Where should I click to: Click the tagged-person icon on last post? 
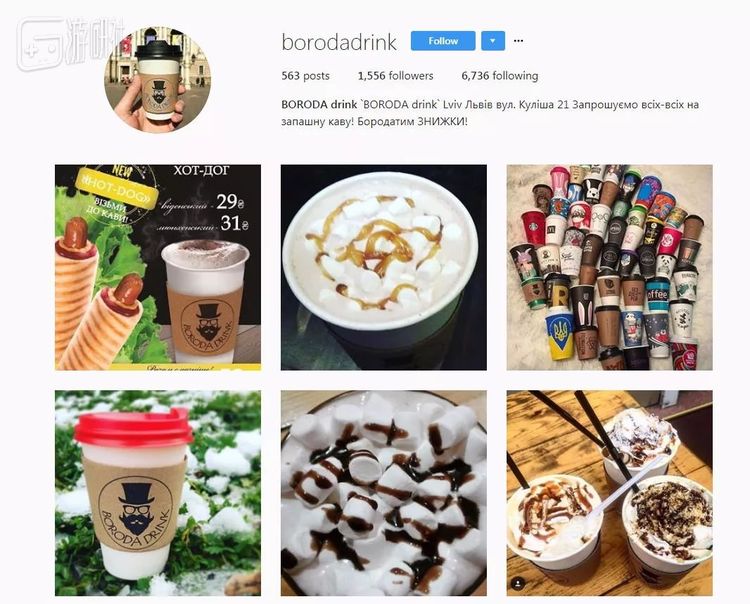point(518,583)
